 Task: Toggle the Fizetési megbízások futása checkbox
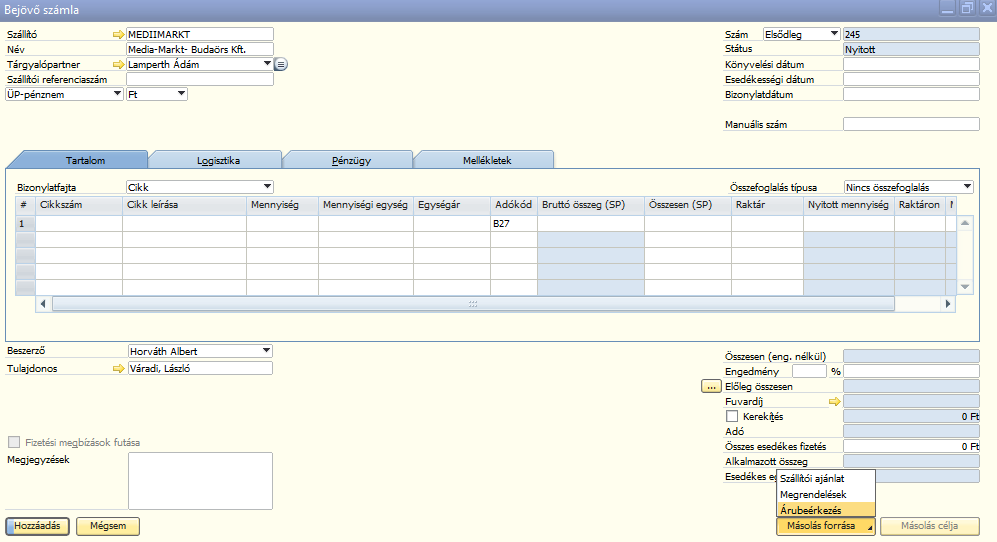pos(13,442)
